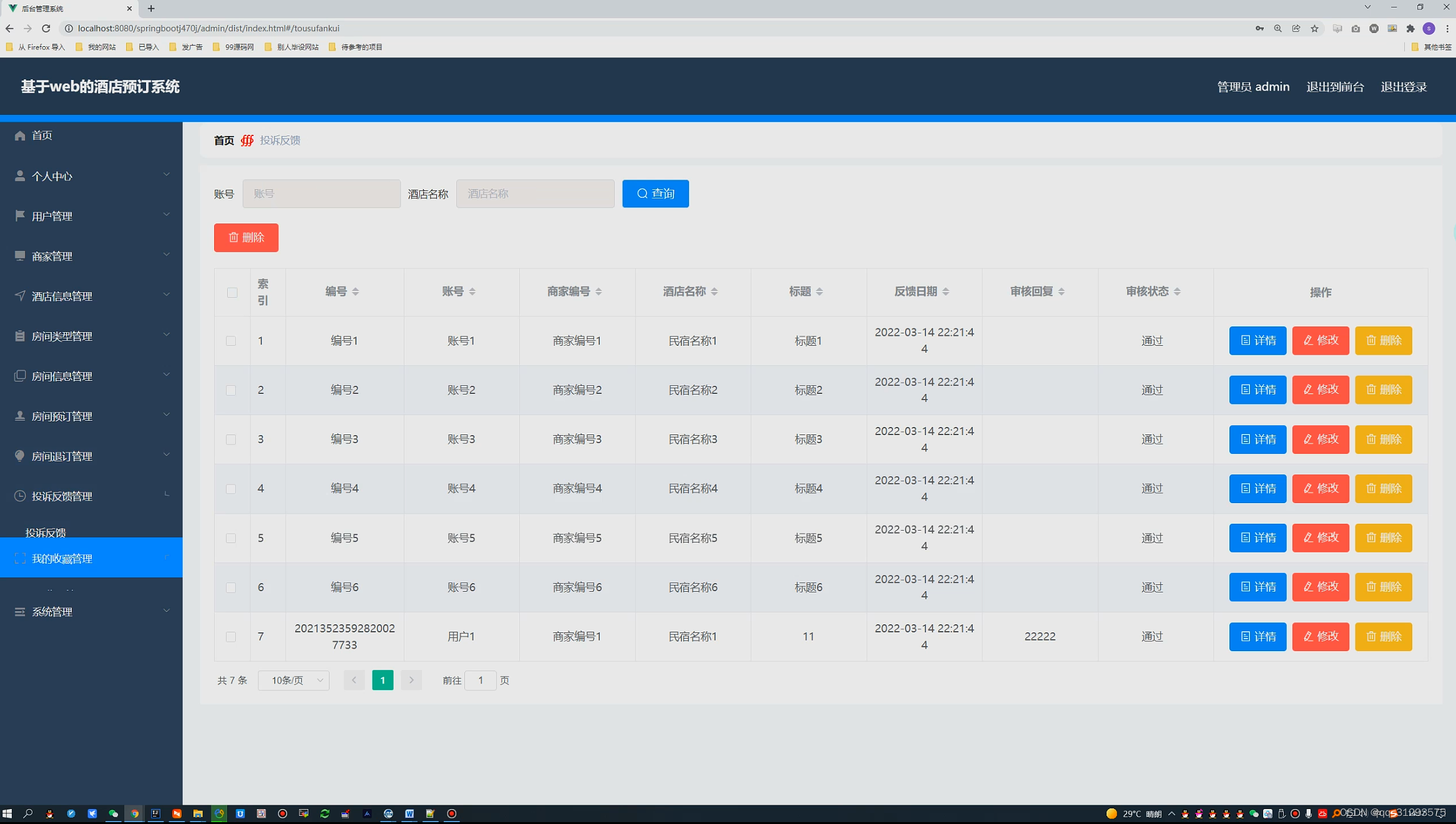Click sort arrows on 反馈日期 column
The image size is (1456, 824).
[x=945, y=292]
